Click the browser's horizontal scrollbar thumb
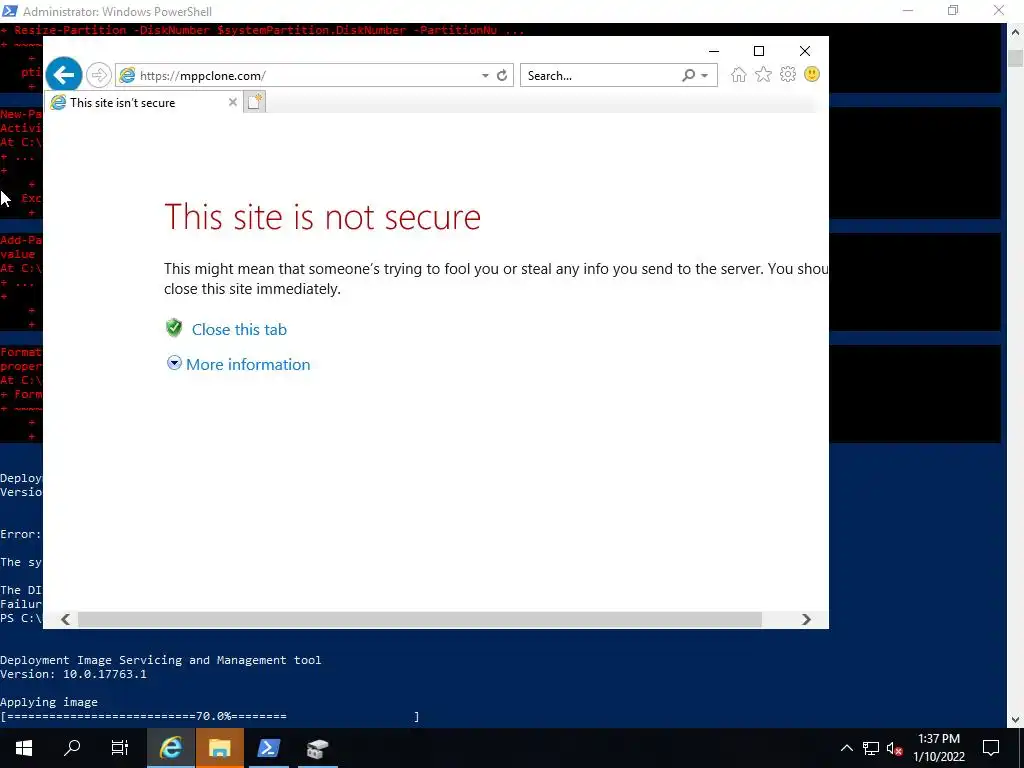Viewport: 1024px width, 768px height. pos(419,619)
